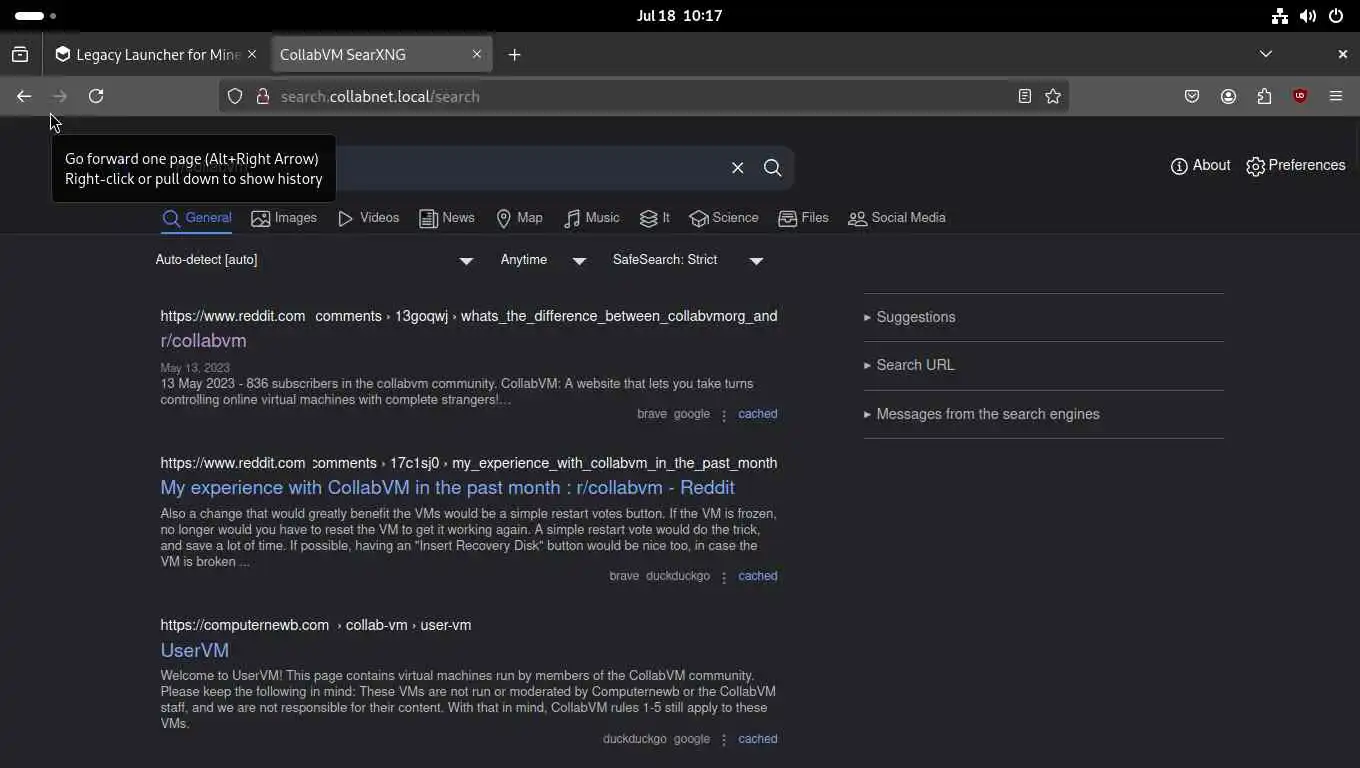Viewport: 1360px width, 768px height.
Task: Open the uBlock Origin extension icon
Action: [1300, 96]
